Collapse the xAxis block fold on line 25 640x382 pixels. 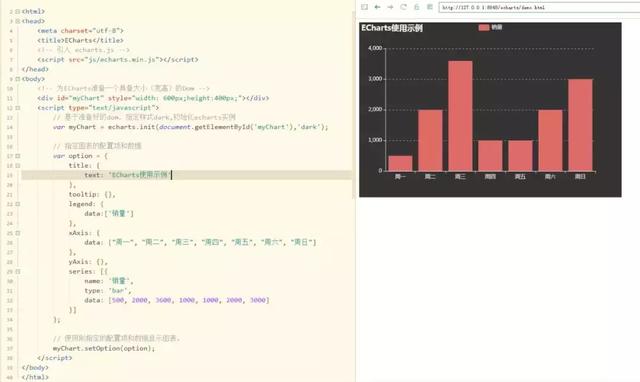coord(18,233)
